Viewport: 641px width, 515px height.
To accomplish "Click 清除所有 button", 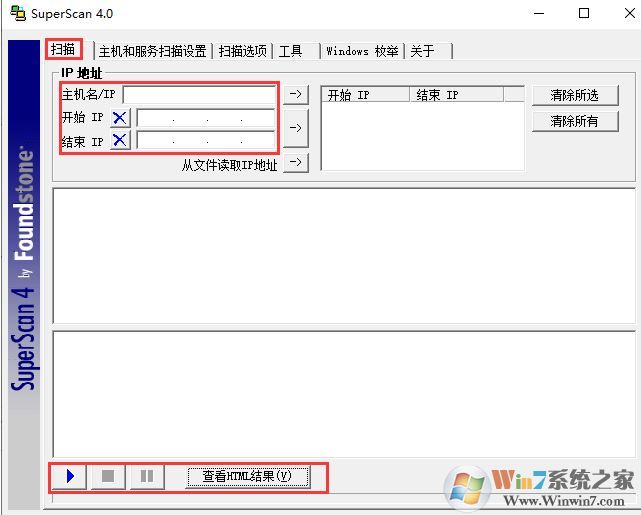I will pyautogui.click(x=575, y=121).
